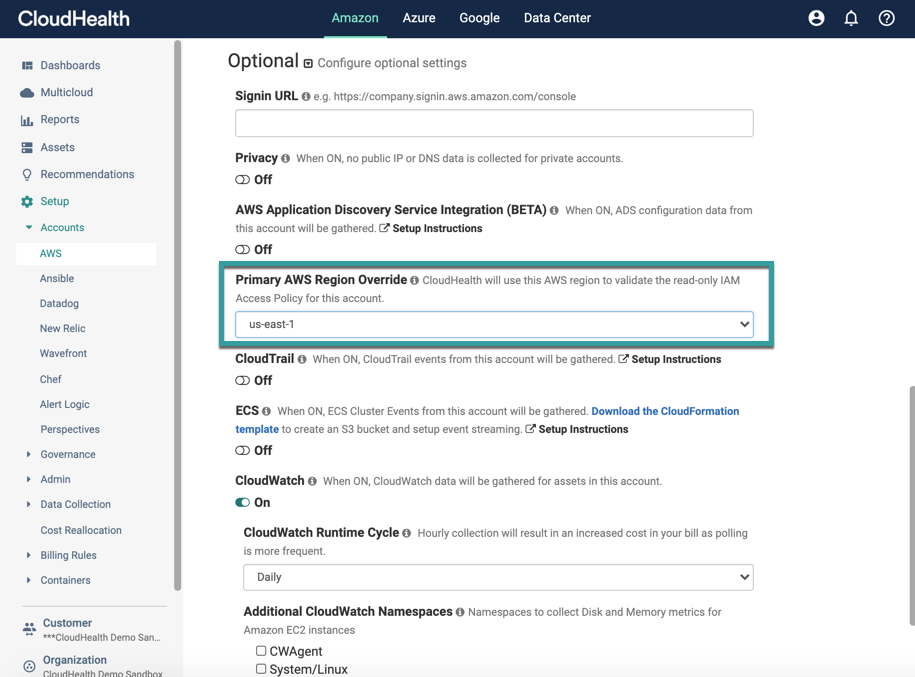The image size is (915, 677).
Task: Open Perspectives in the sidebar
Action: (70, 429)
